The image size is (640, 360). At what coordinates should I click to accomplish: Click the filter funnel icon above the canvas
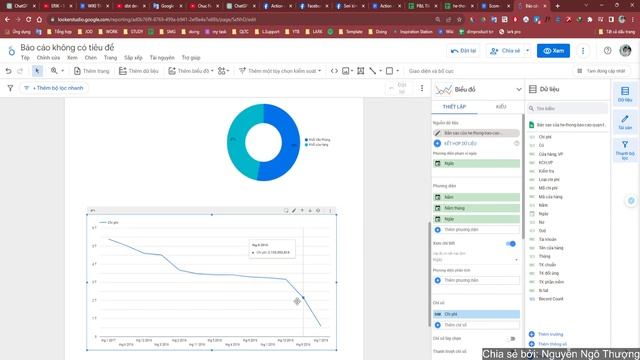click(10, 88)
